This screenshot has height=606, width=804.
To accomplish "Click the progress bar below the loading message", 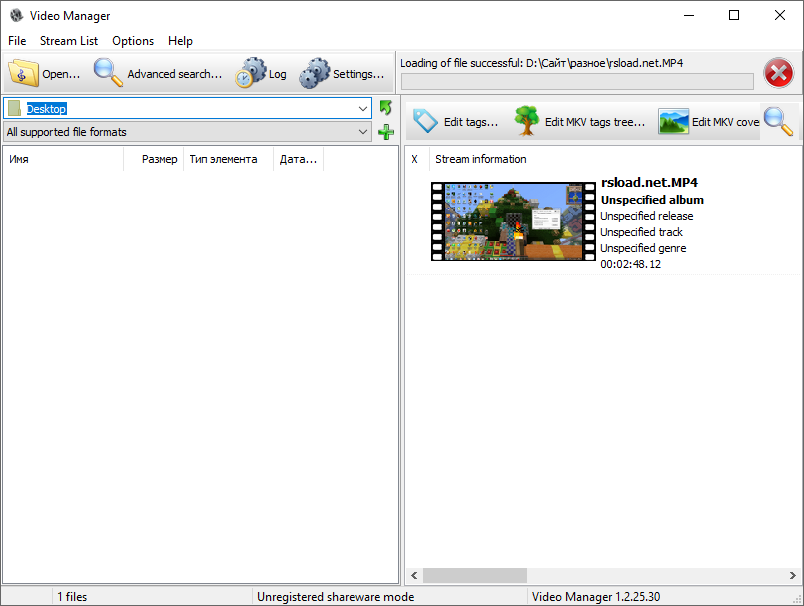I will tap(580, 82).
